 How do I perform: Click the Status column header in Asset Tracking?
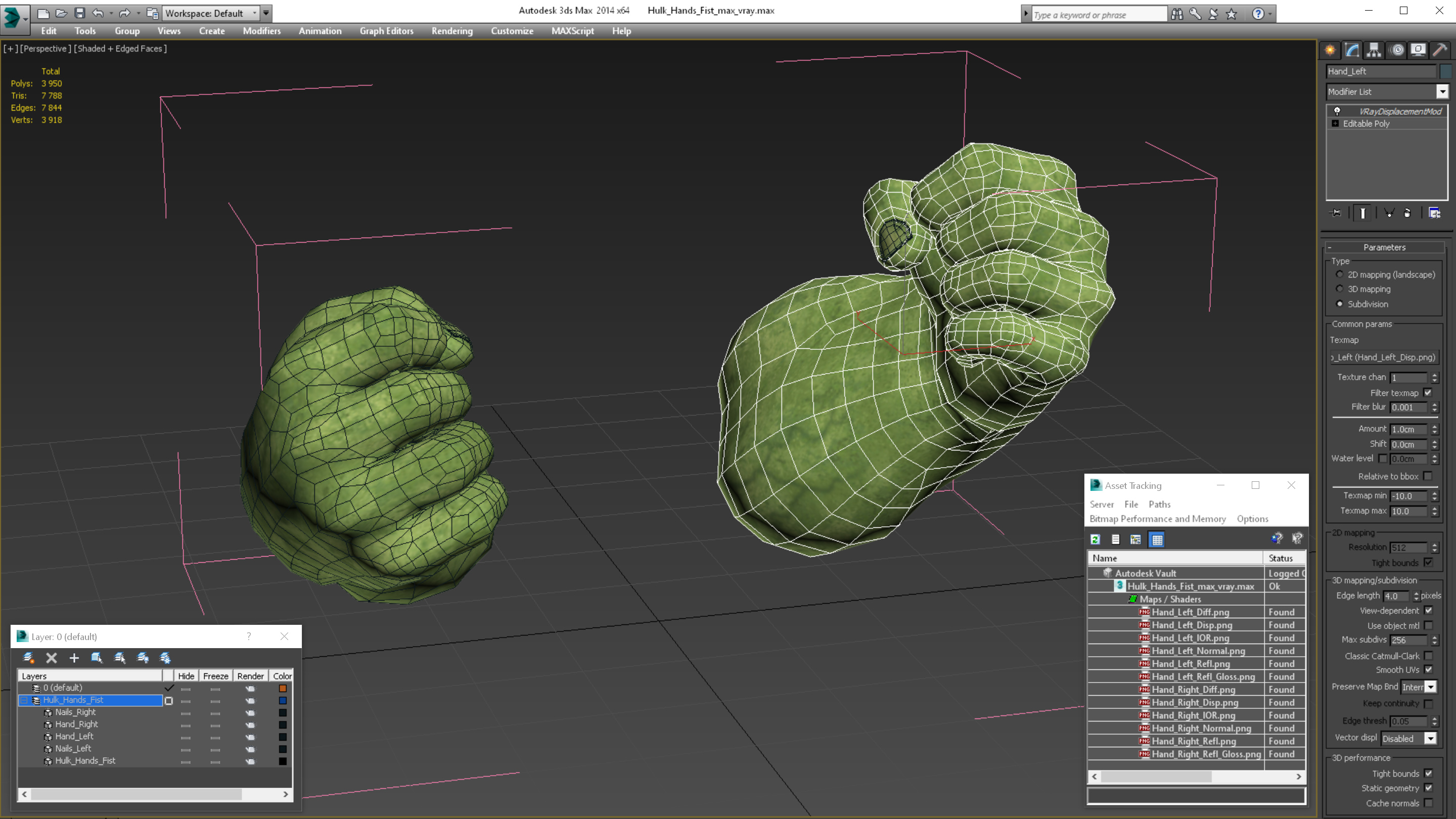click(1284, 558)
